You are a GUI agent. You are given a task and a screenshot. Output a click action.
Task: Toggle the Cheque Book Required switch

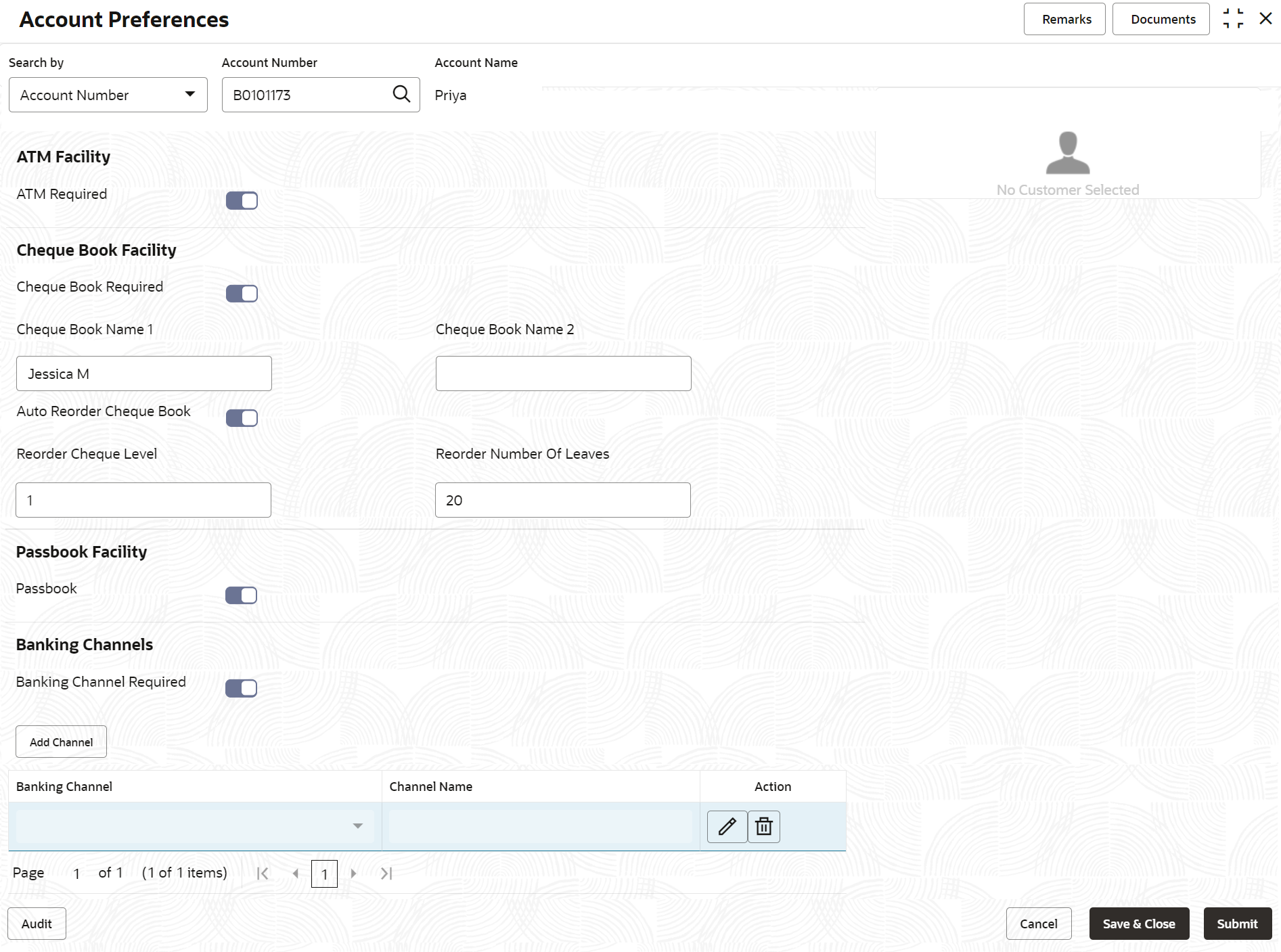[242, 293]
